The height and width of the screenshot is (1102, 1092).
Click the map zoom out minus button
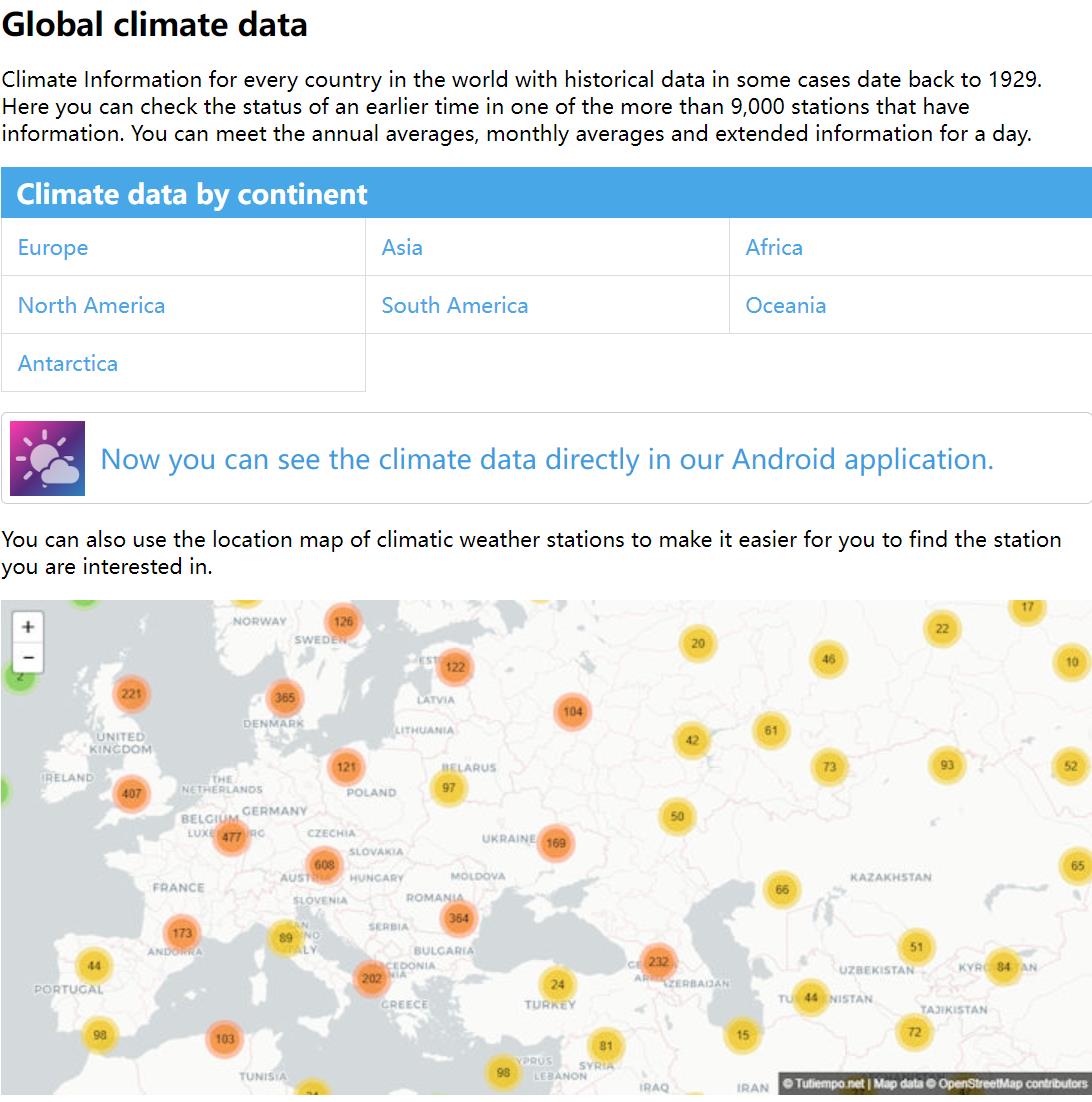click(28, 657)
